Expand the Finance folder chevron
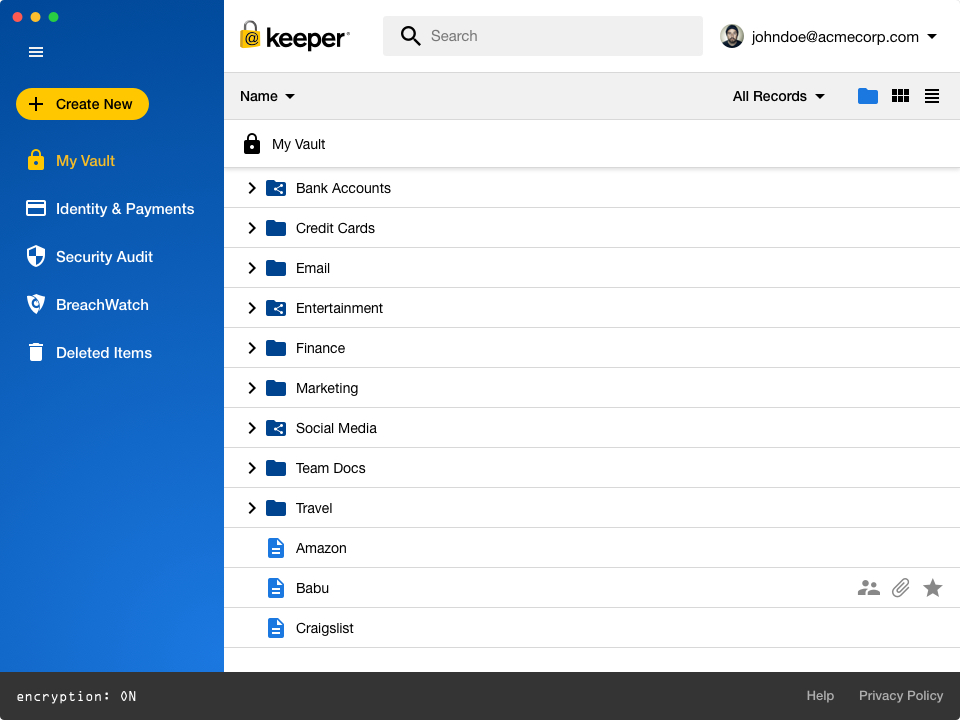The width and height of the screenshot is (960, 720). (252, 348)
